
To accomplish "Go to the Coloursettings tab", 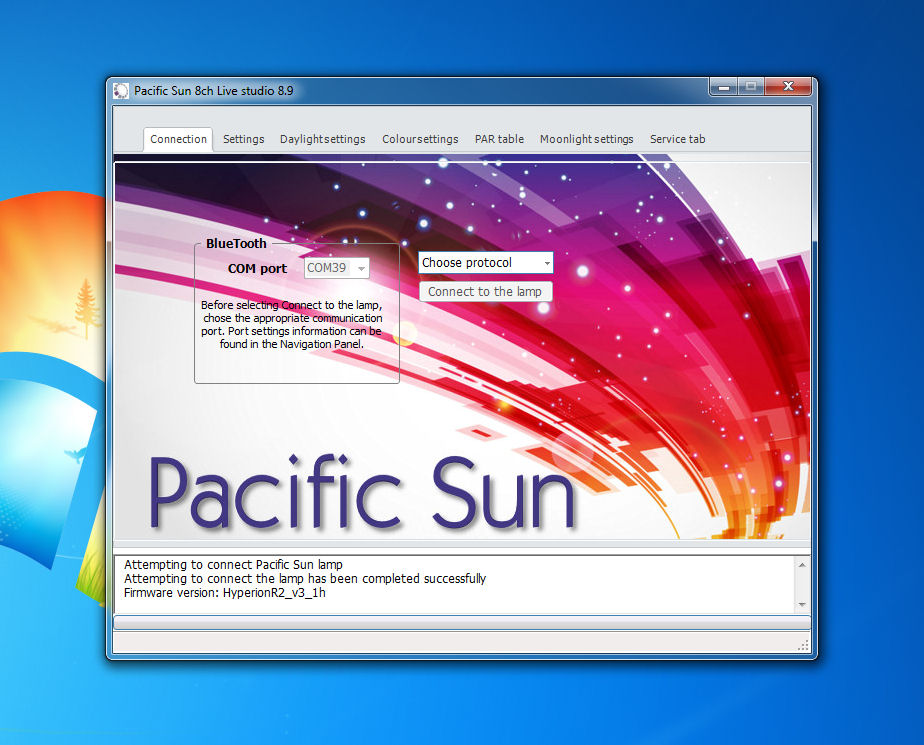I will pyautogui.click(x=420, y=139).
